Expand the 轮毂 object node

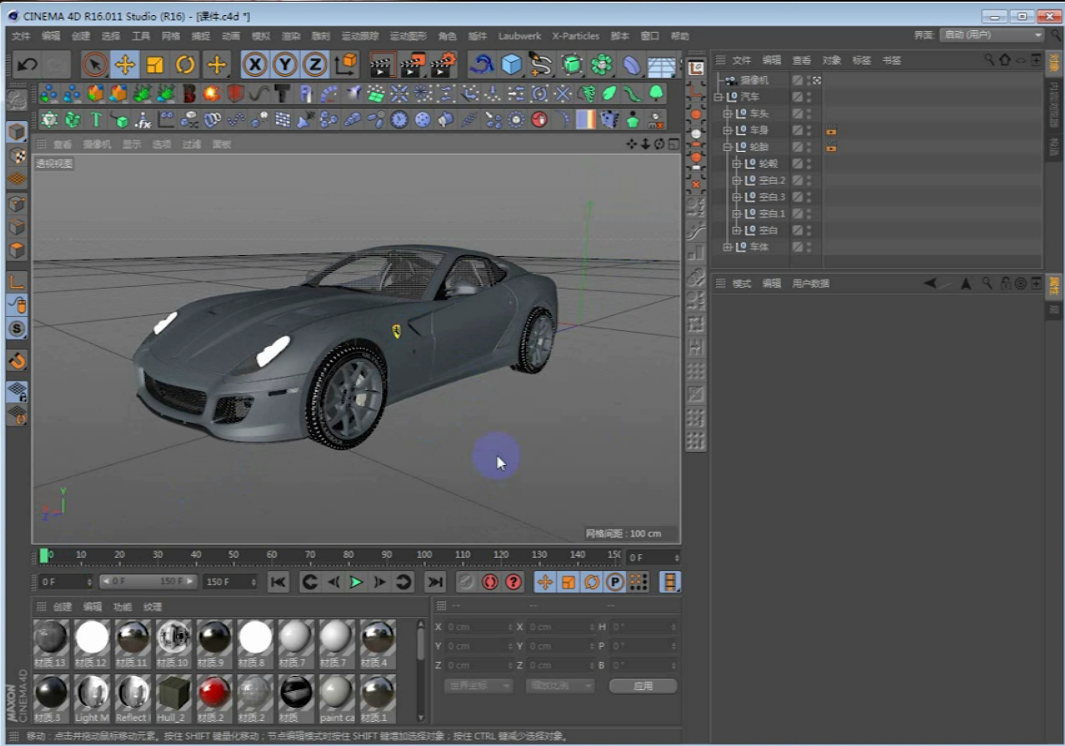pyautogui.click(x=737, y=164)
